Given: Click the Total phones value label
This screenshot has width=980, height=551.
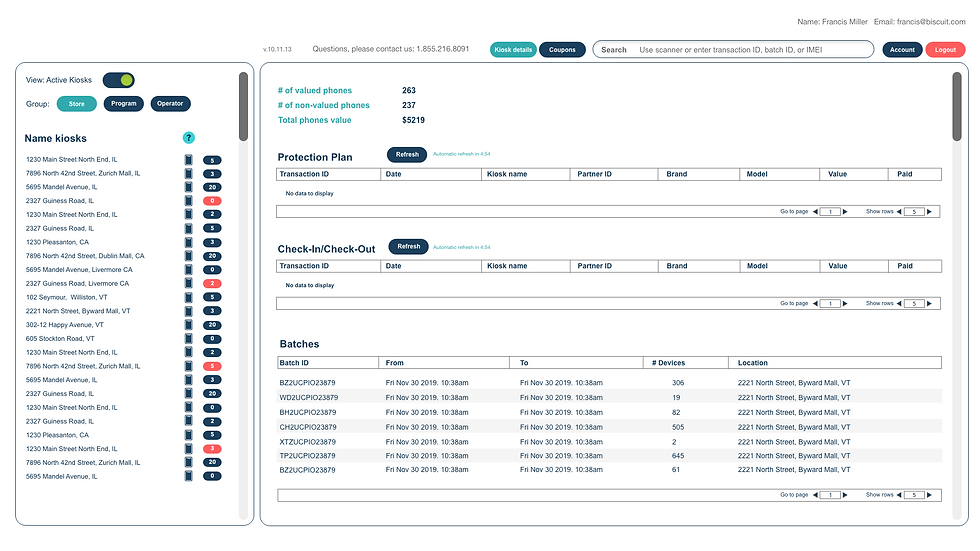Looking at the screenshot, I should pos(315,120).
